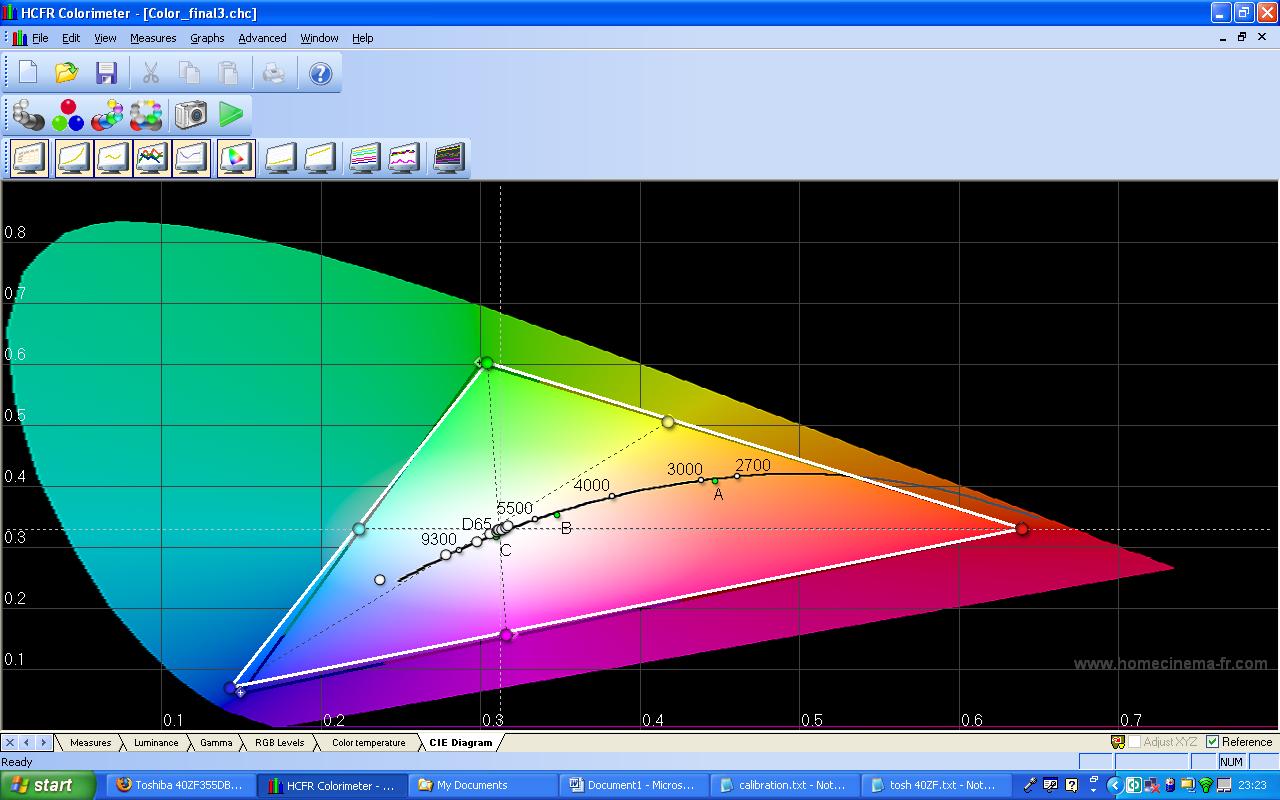This screenshot has height=800, width=1280.
Task: Restore the inner document window
Action: [1242, 37]
